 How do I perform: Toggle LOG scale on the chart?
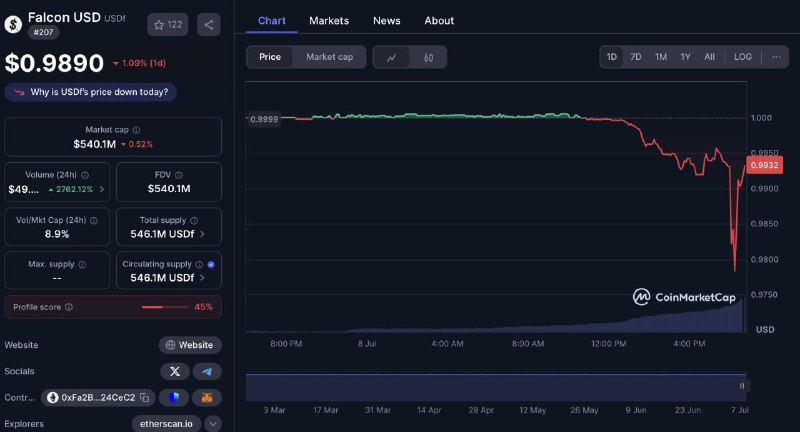[743, 57]
